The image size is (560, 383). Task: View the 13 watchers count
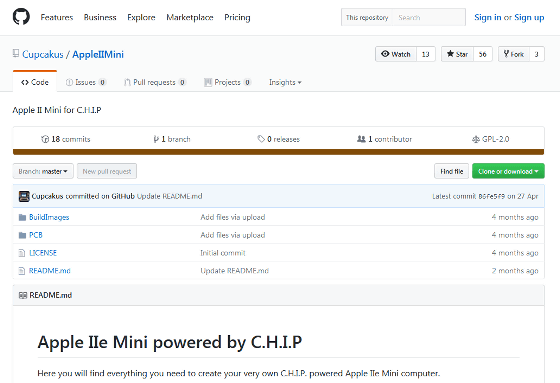[x=425, y=54]
